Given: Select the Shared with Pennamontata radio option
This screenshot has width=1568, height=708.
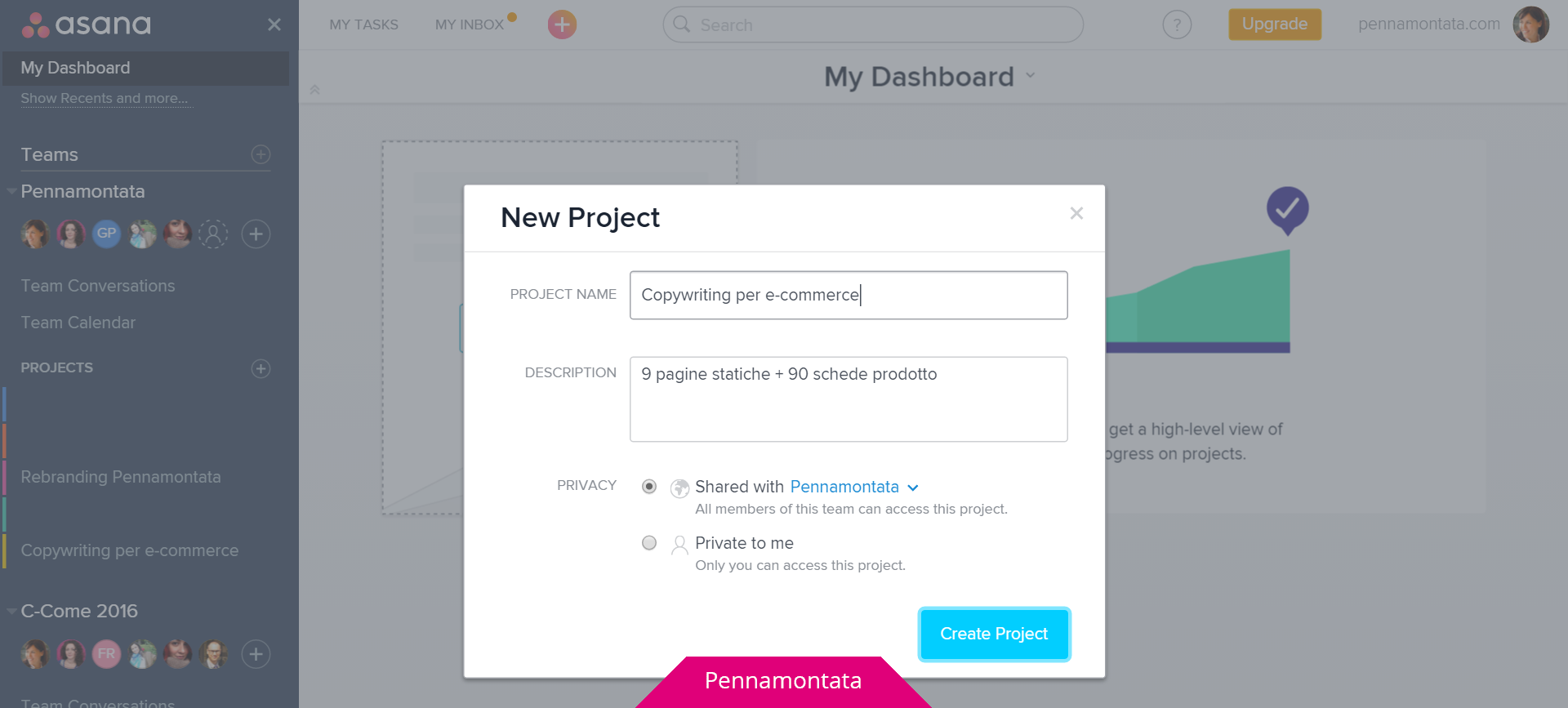Looking at the screenshot, I should pyautogui.click(x=649, y=487).
